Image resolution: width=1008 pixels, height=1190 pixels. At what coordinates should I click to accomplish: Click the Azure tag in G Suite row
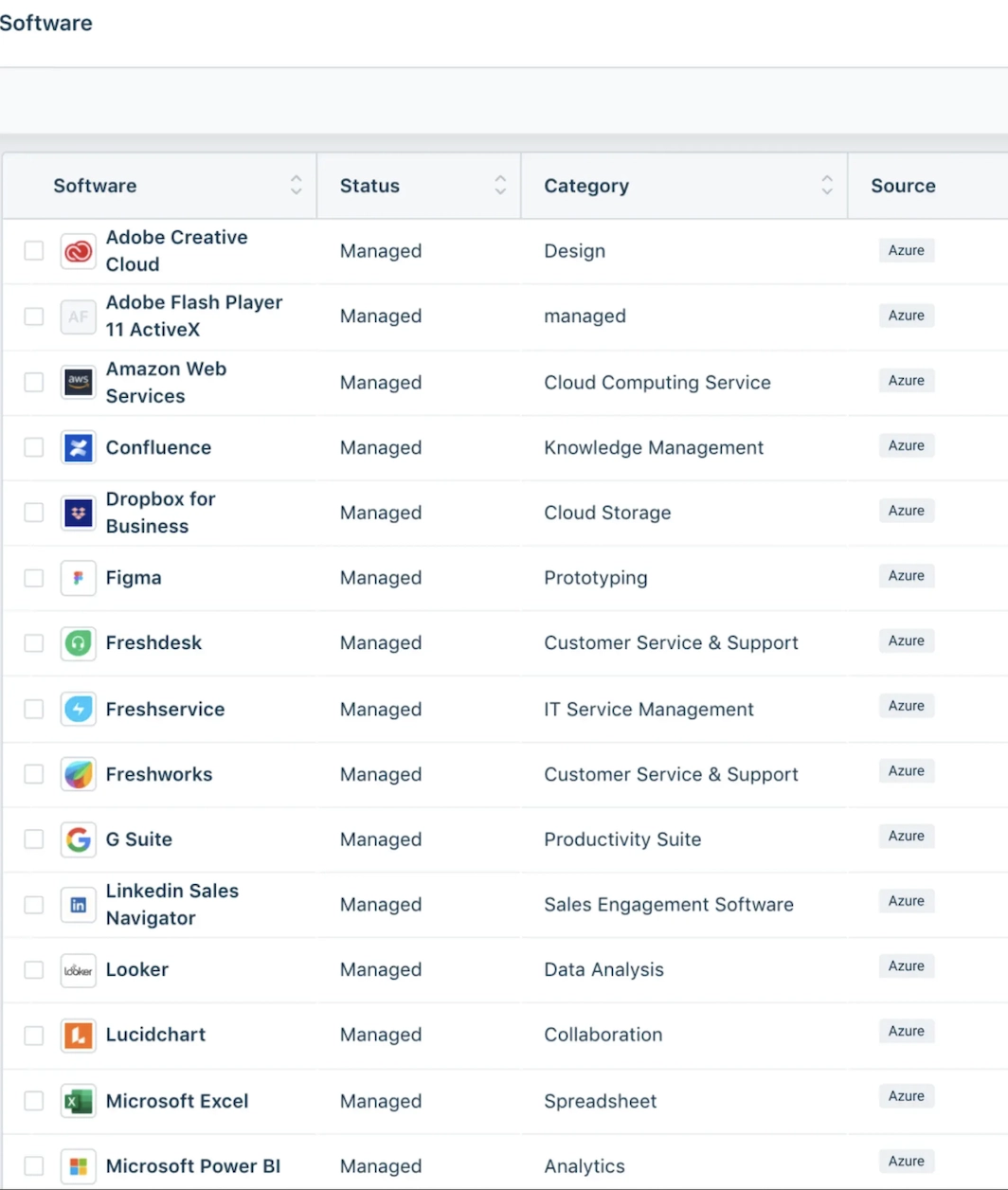pyautogui.click(x=907, y=837)
